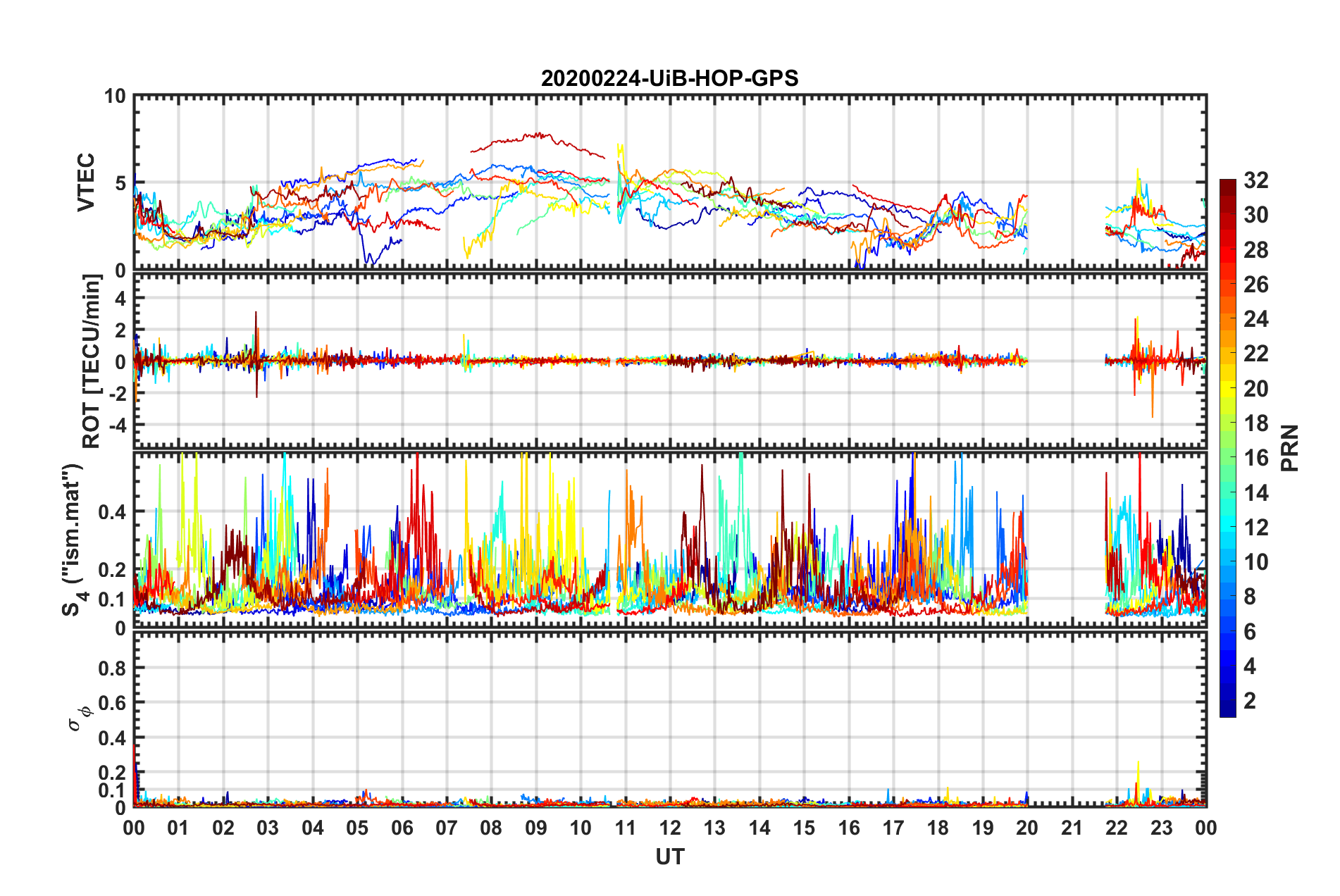1340x896 pixels.
Task: Pick the yellow band near PRN 20
Action: coord(1227,388)
